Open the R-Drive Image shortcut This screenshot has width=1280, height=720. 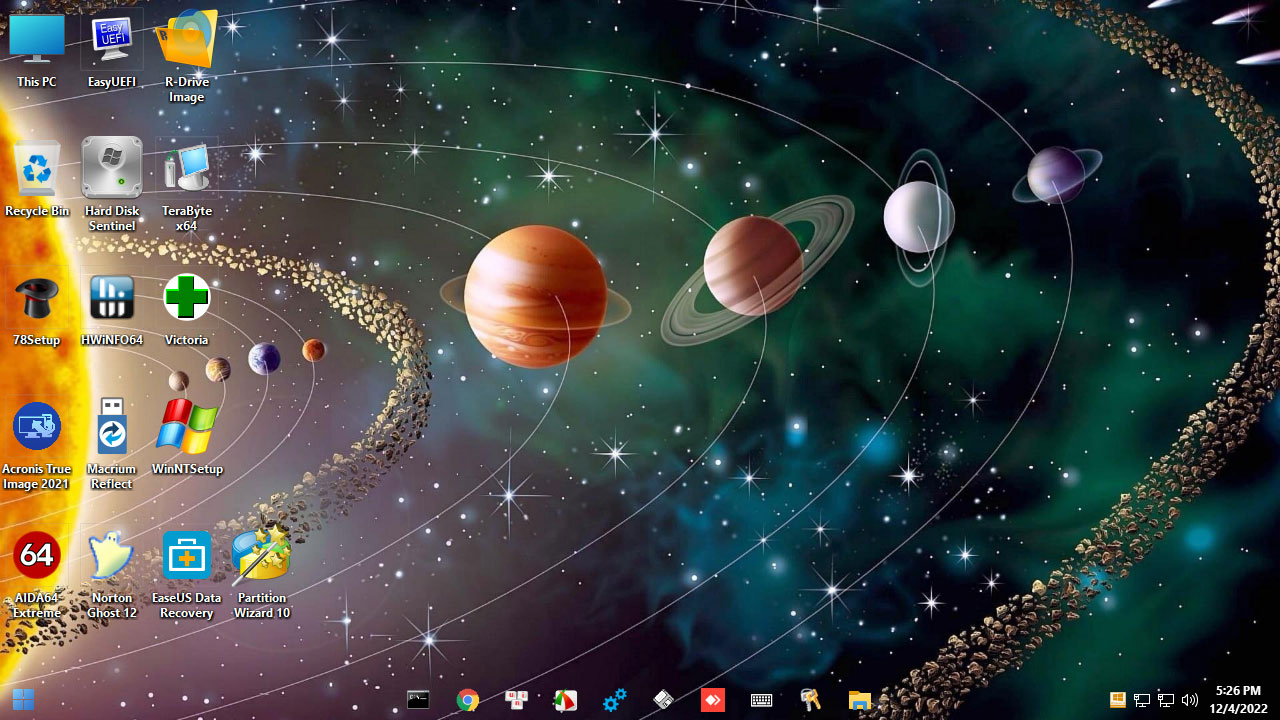pos(186,55)
